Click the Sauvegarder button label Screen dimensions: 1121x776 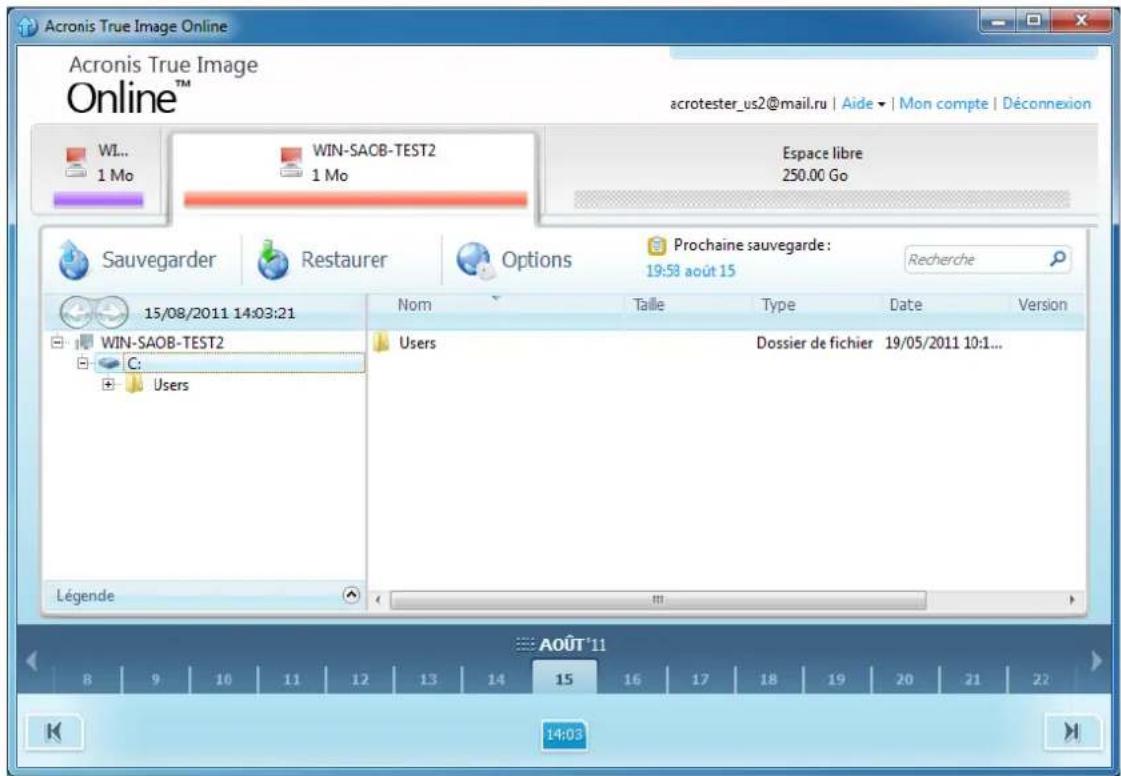(159, 260)
